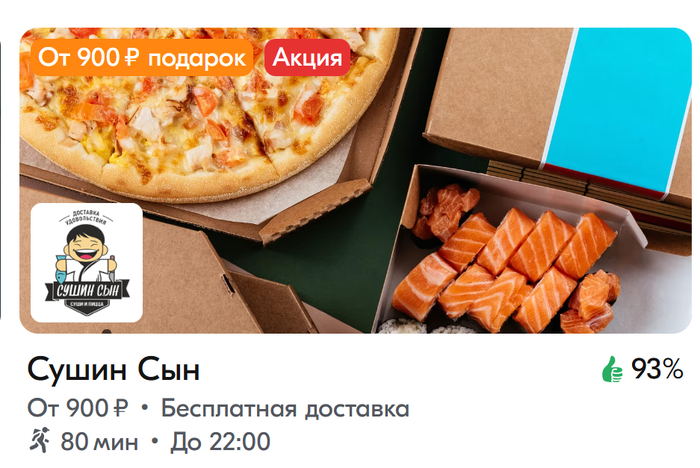This screenshot has height=468, width=700.
Task: Open the 93% rating value
Action: pos(657,369)
